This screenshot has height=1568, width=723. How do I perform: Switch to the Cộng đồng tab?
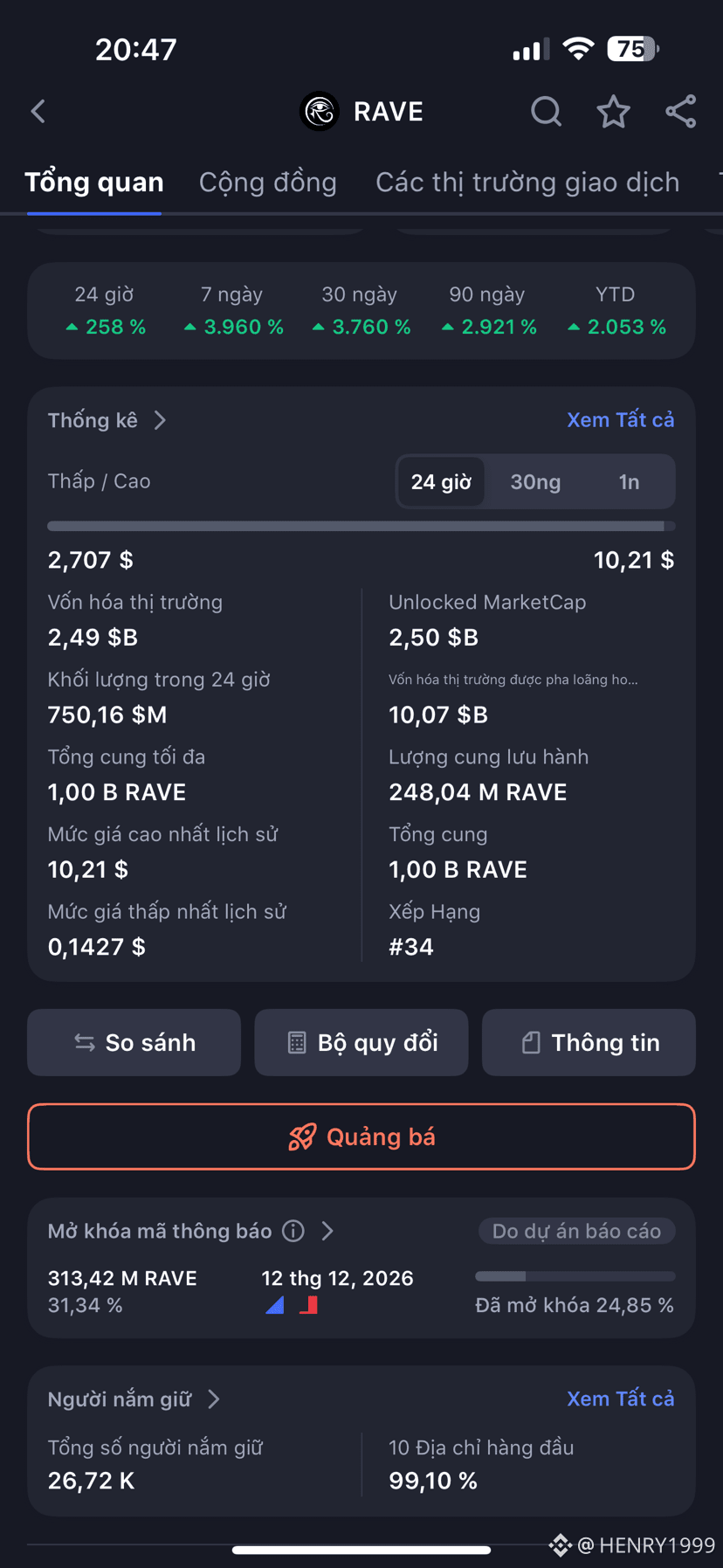[268, 182]
